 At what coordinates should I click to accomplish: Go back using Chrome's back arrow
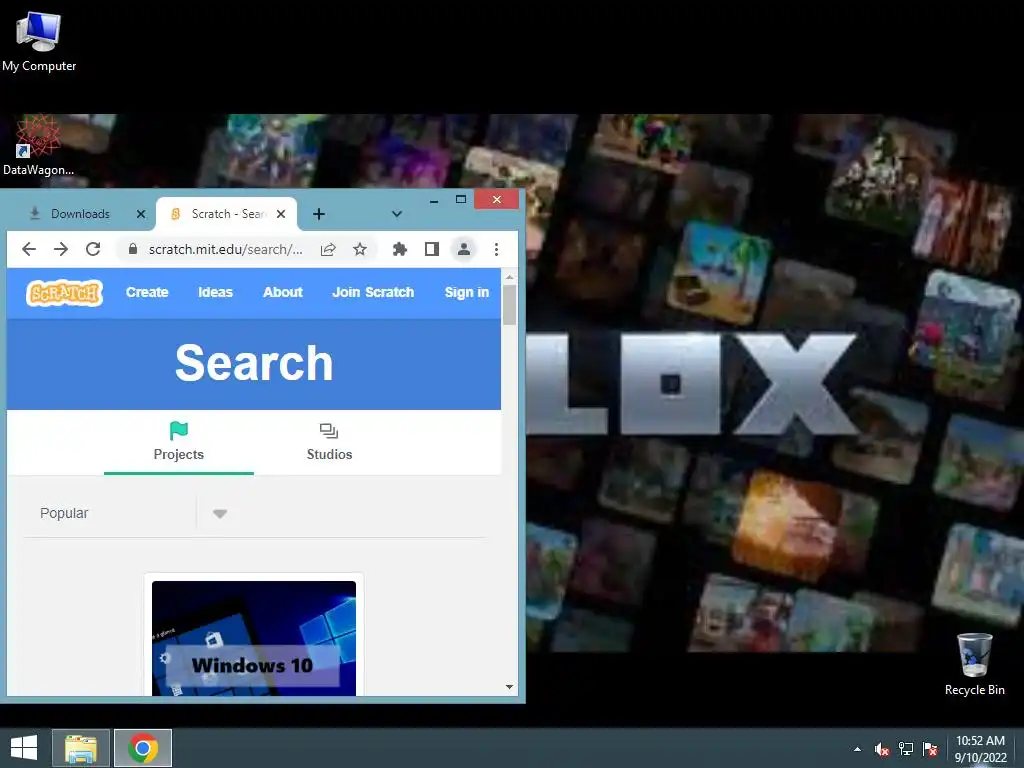pyautogui.click(x=29, y=249)
